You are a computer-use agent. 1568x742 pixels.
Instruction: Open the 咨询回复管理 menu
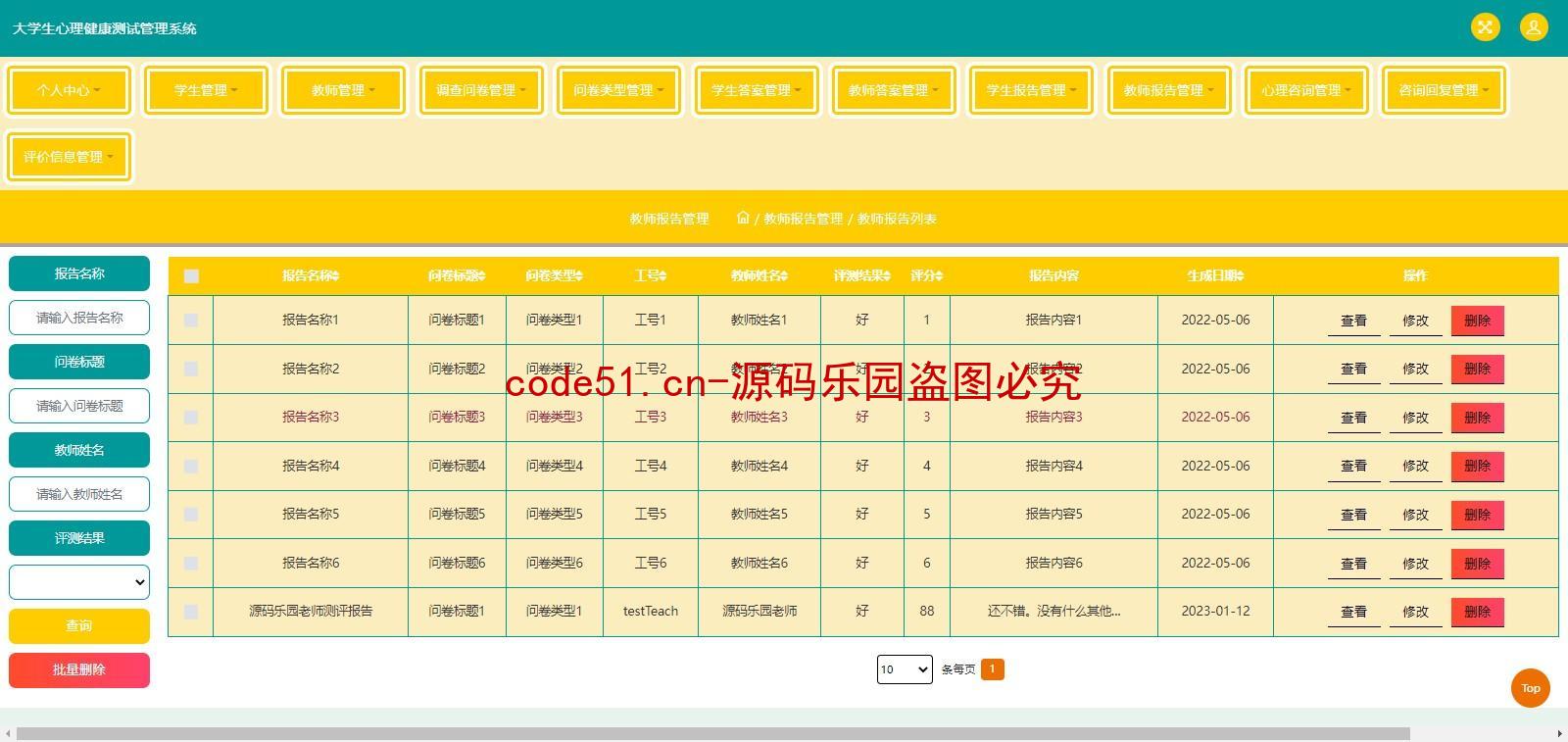1444,90
